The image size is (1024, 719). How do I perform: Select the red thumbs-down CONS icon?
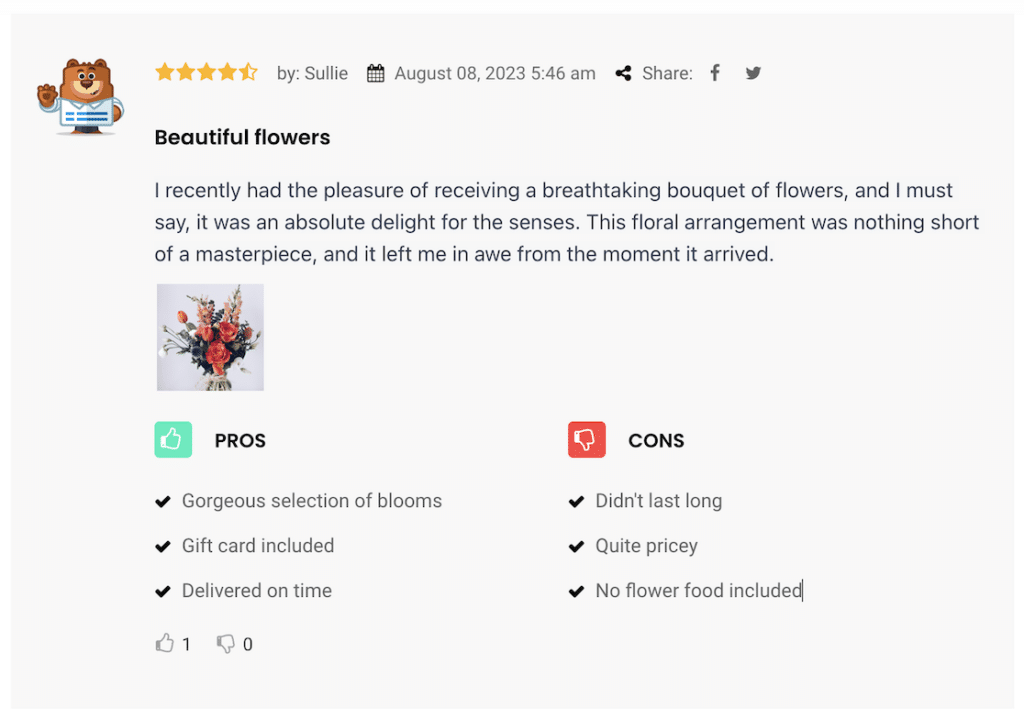(x=586, y=440)
